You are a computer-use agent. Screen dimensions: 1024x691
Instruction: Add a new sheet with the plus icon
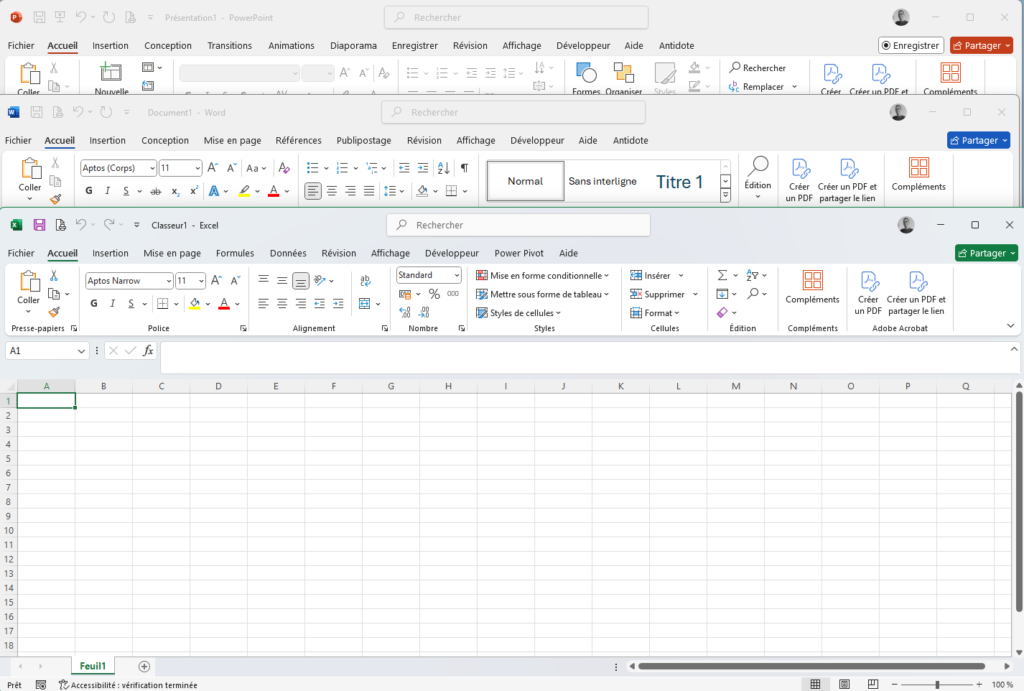coord(144,666)
